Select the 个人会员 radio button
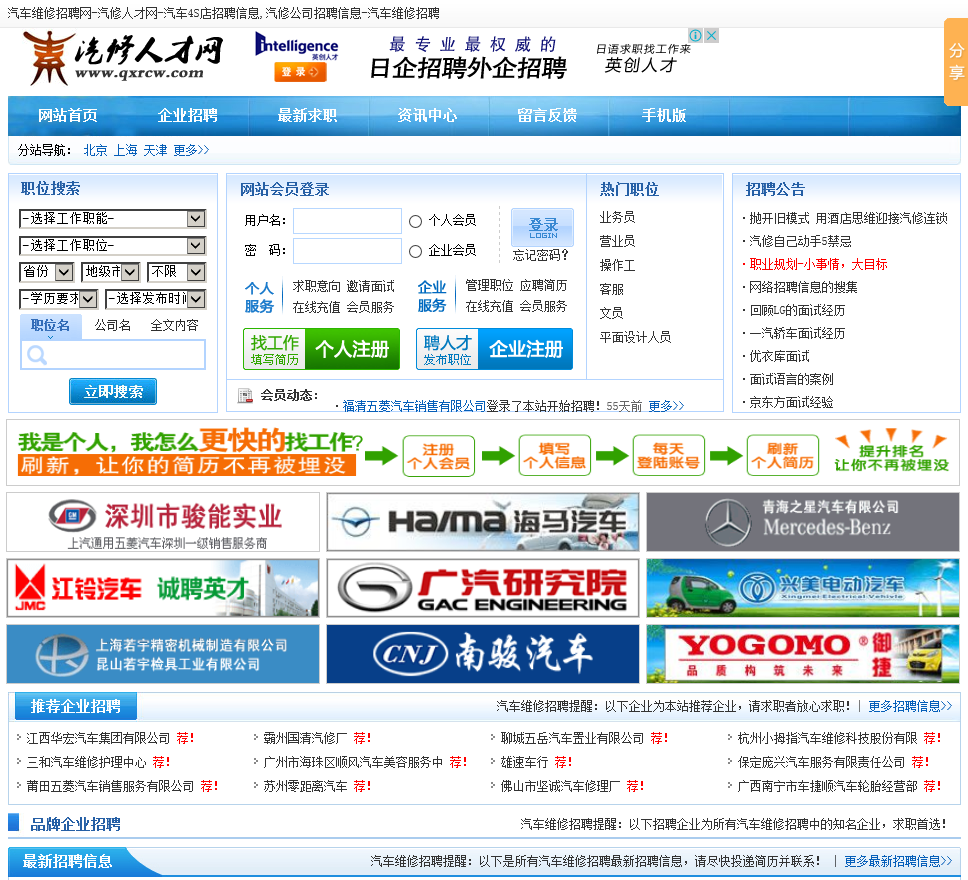The width and height of the screenshot is (968, 880). click(x=415, y=221)
